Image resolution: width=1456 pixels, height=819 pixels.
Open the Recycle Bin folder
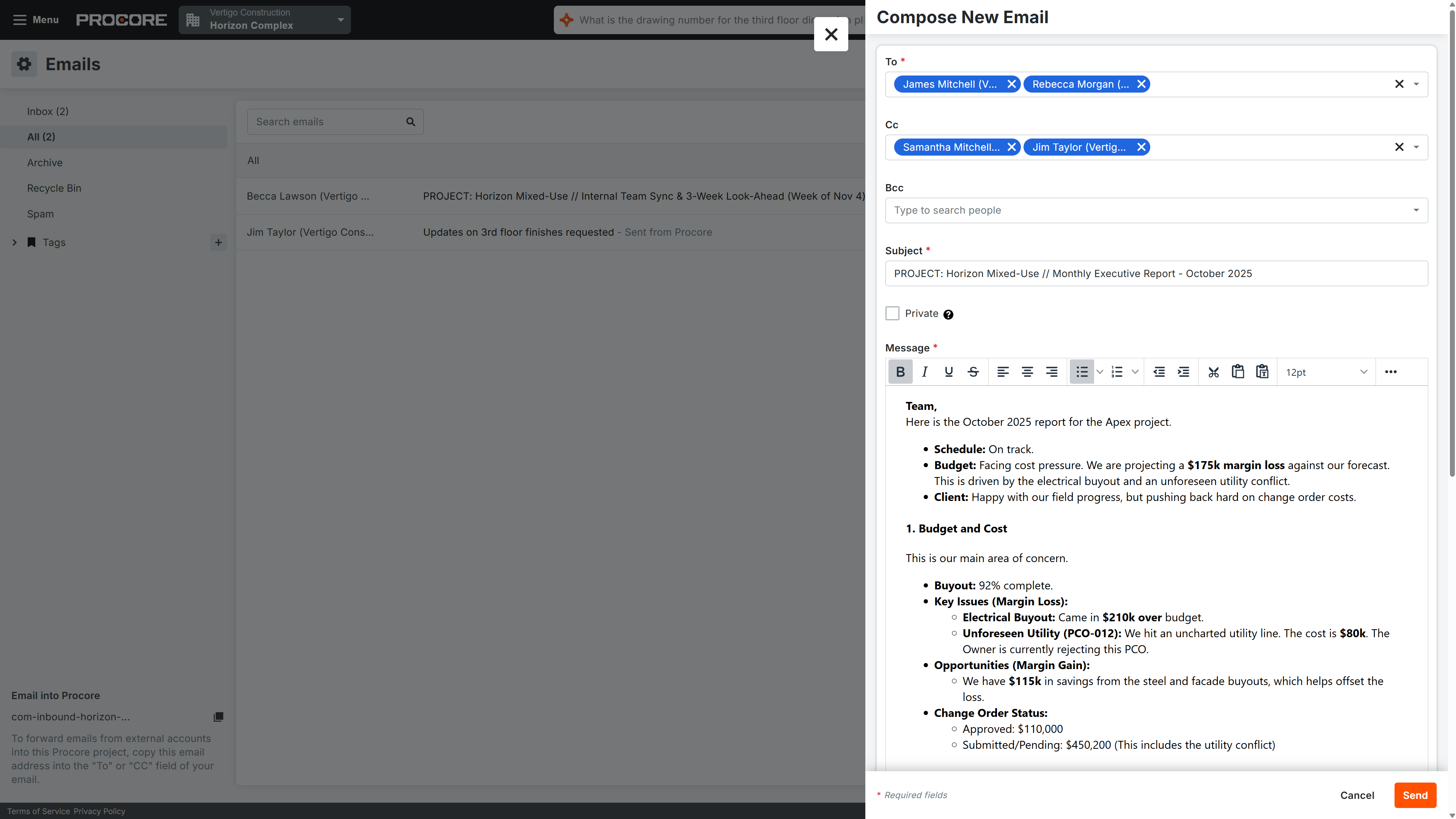54,188
